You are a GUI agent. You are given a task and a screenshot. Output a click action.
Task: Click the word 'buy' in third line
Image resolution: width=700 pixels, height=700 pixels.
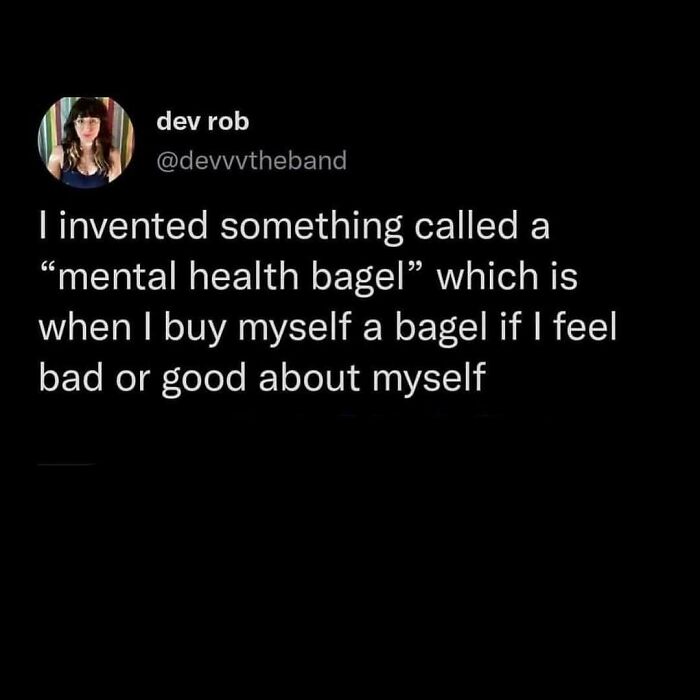194,329
